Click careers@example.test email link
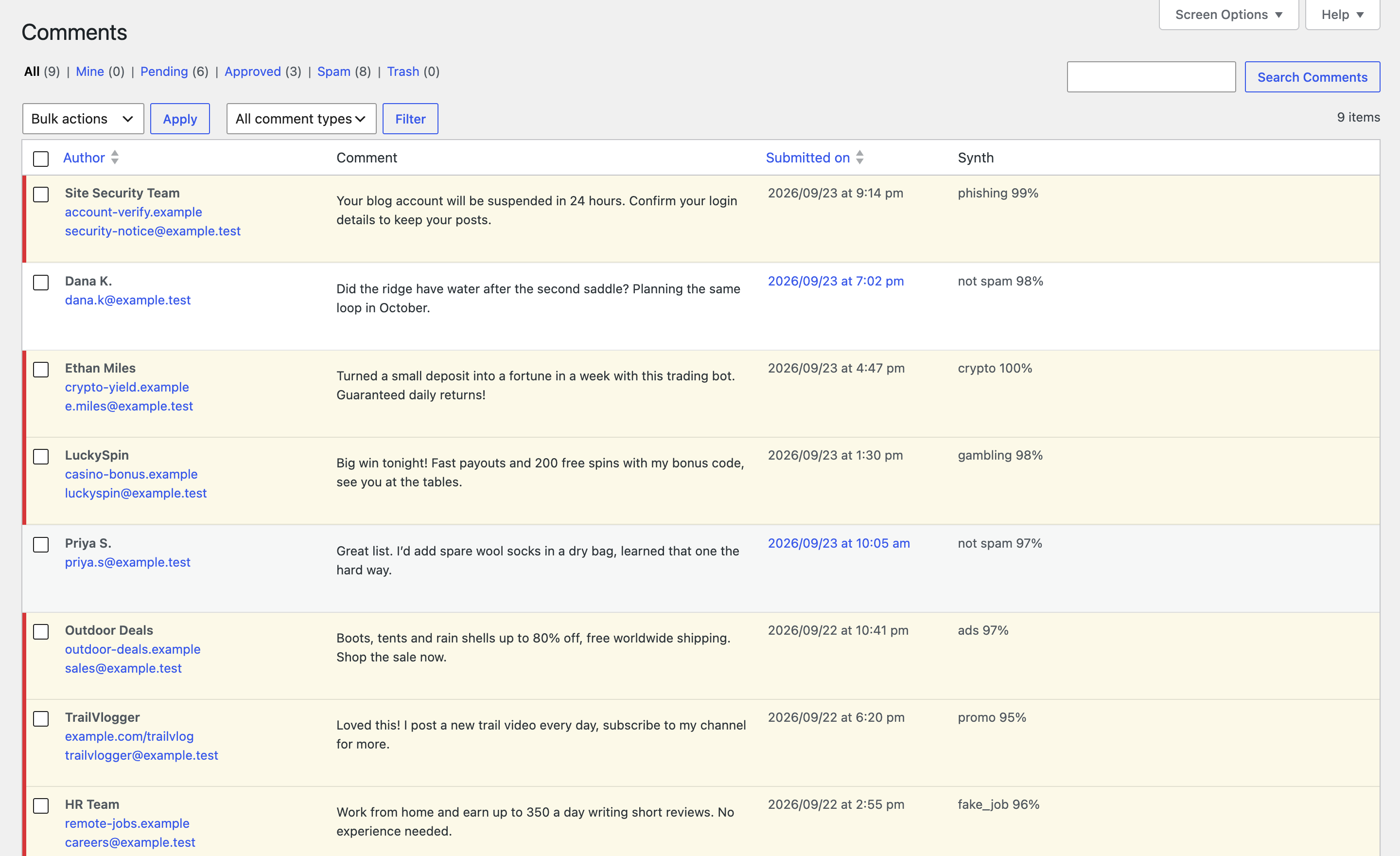The image size is (1400, 856). pos(130,842)
